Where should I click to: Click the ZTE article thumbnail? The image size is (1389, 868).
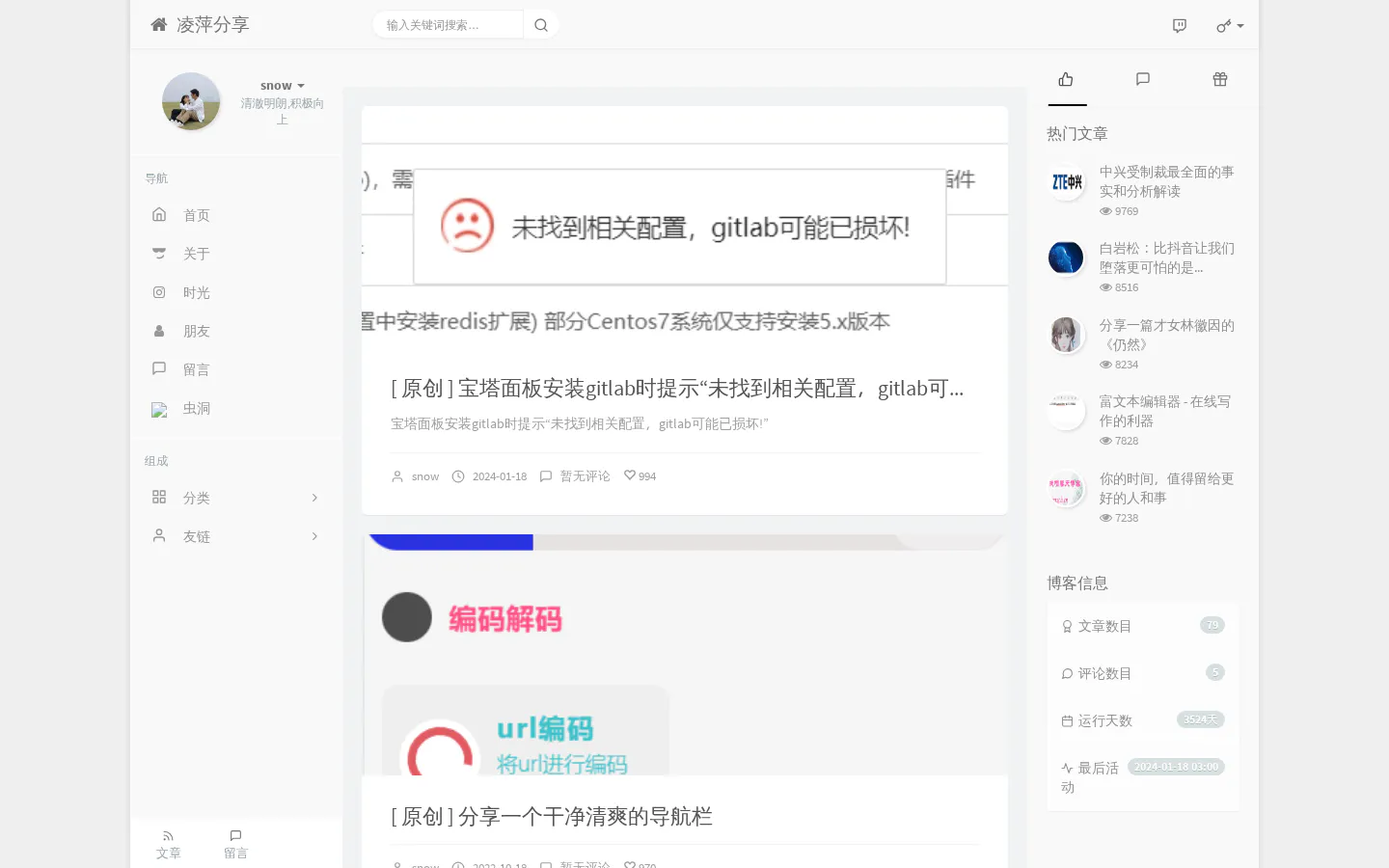coord(1066,181)
